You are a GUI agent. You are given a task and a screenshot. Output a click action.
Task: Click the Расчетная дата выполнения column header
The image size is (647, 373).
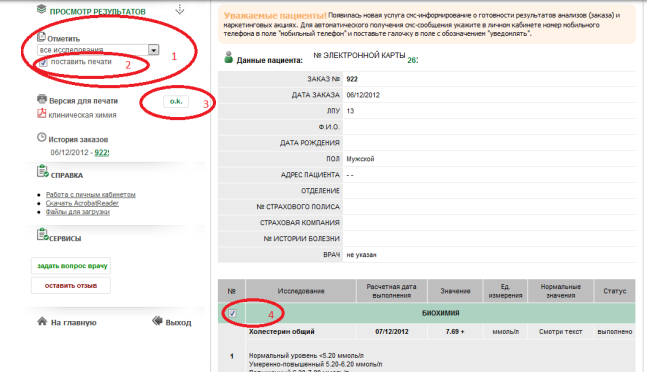click(392, 291)
